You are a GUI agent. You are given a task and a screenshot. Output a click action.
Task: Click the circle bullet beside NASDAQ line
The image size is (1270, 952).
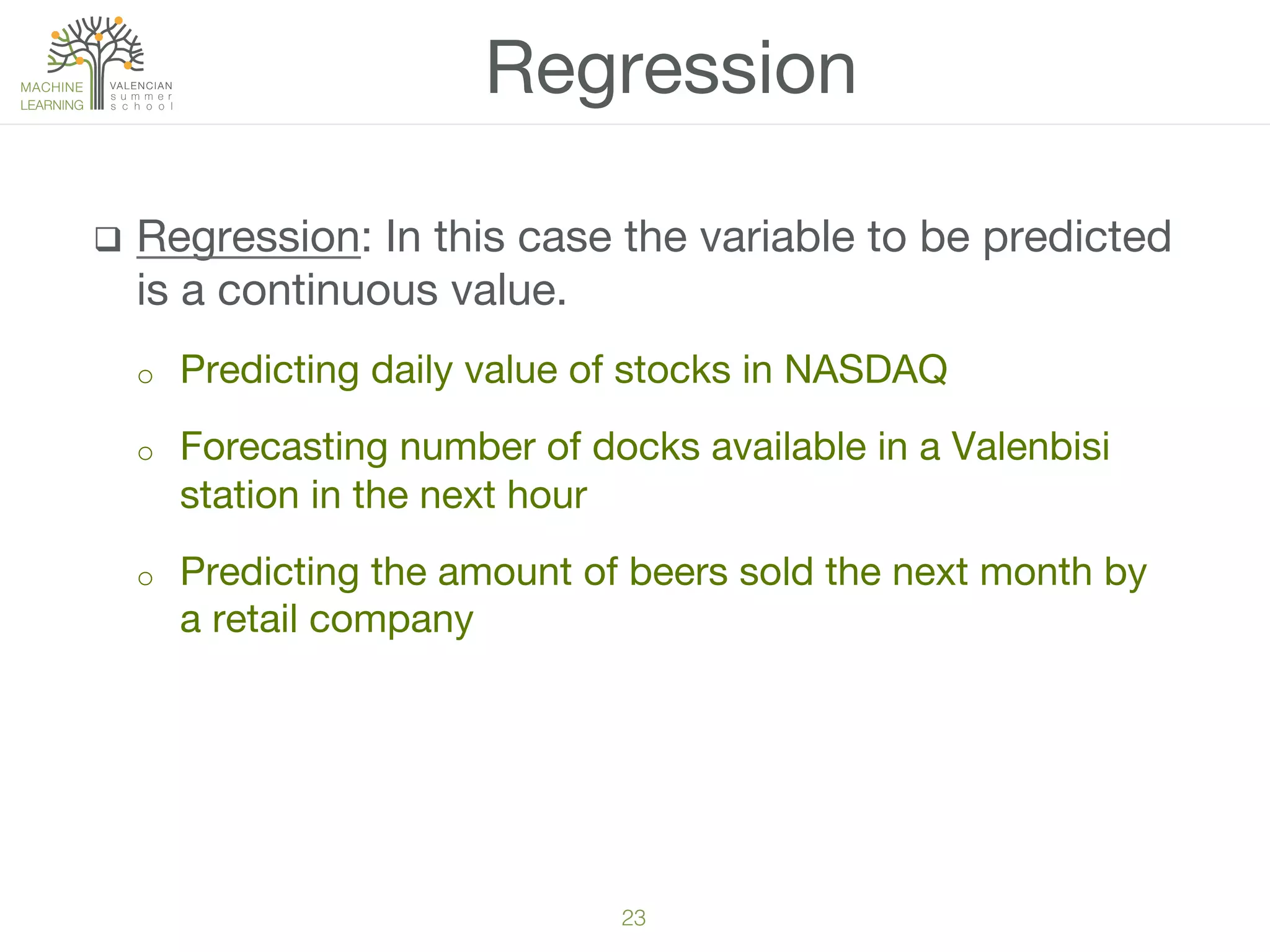[x=145, y=376]
